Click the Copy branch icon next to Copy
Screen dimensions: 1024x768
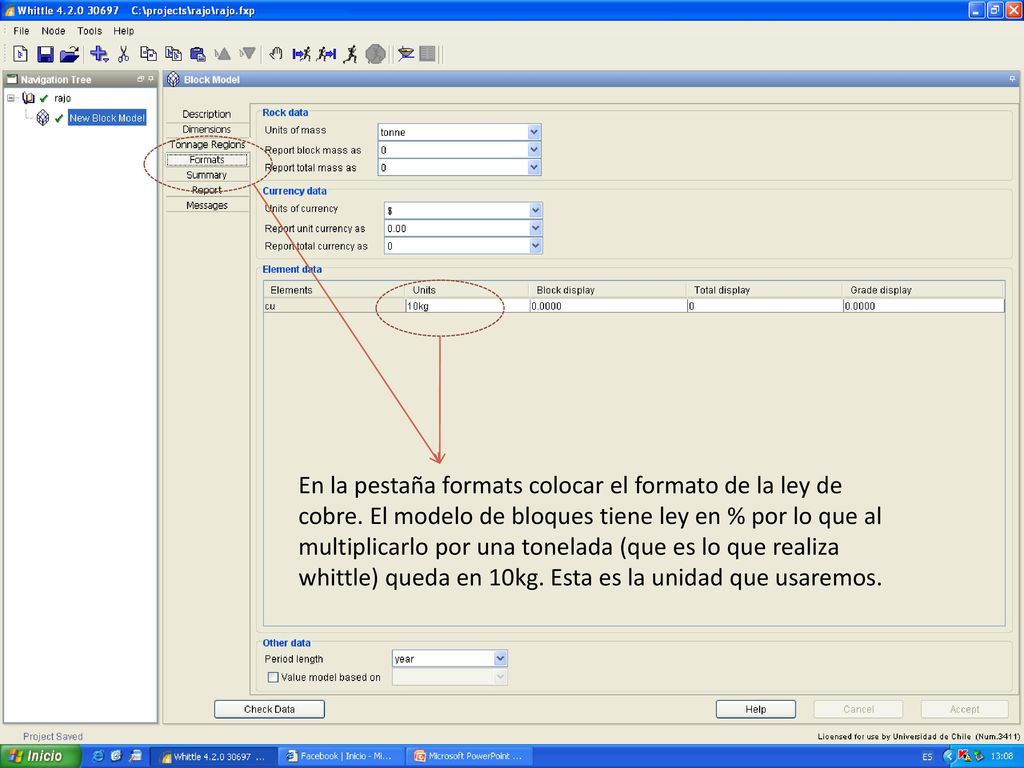coord(173,54)
